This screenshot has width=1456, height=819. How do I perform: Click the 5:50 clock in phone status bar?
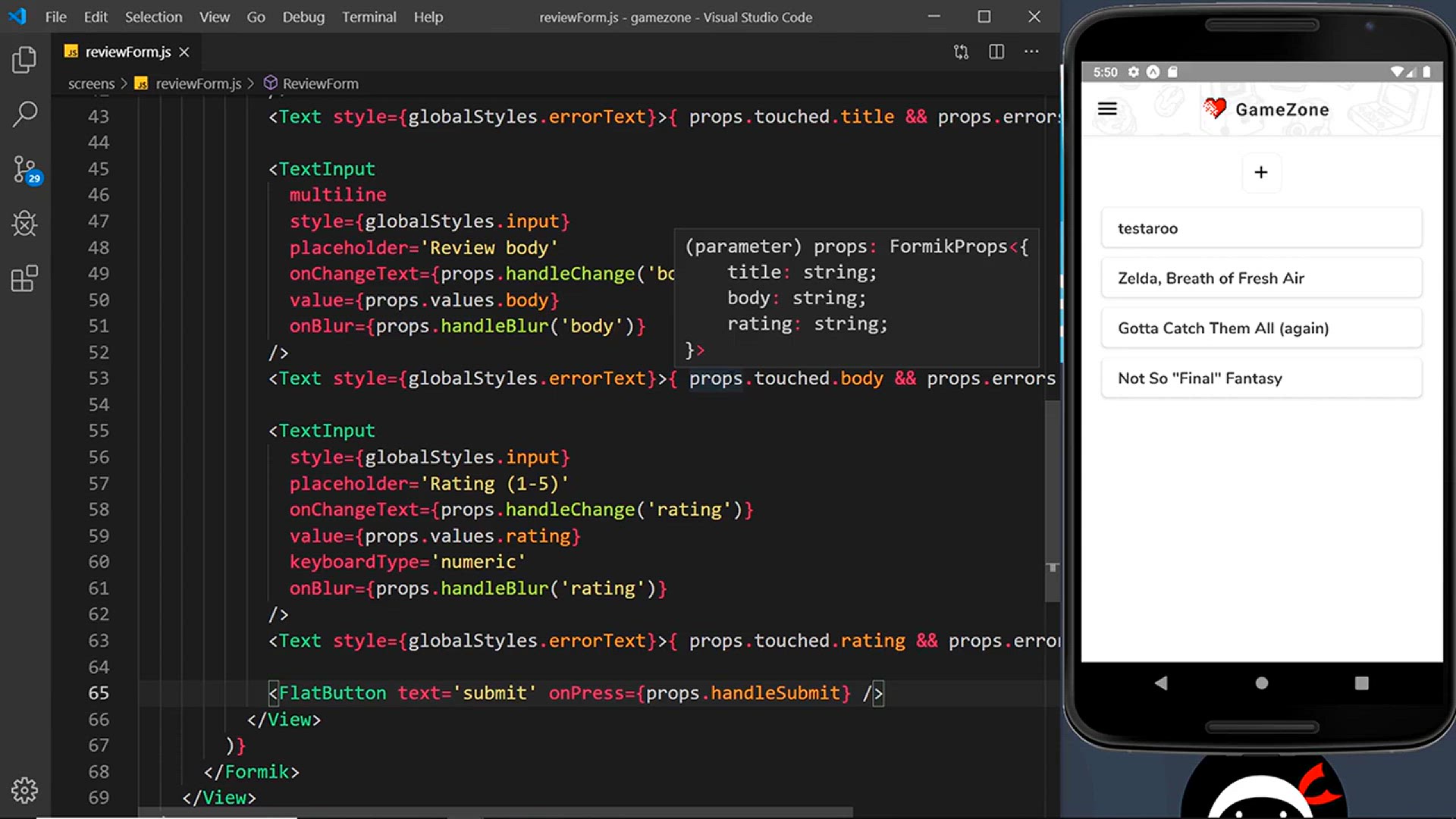coord(1105,72)
